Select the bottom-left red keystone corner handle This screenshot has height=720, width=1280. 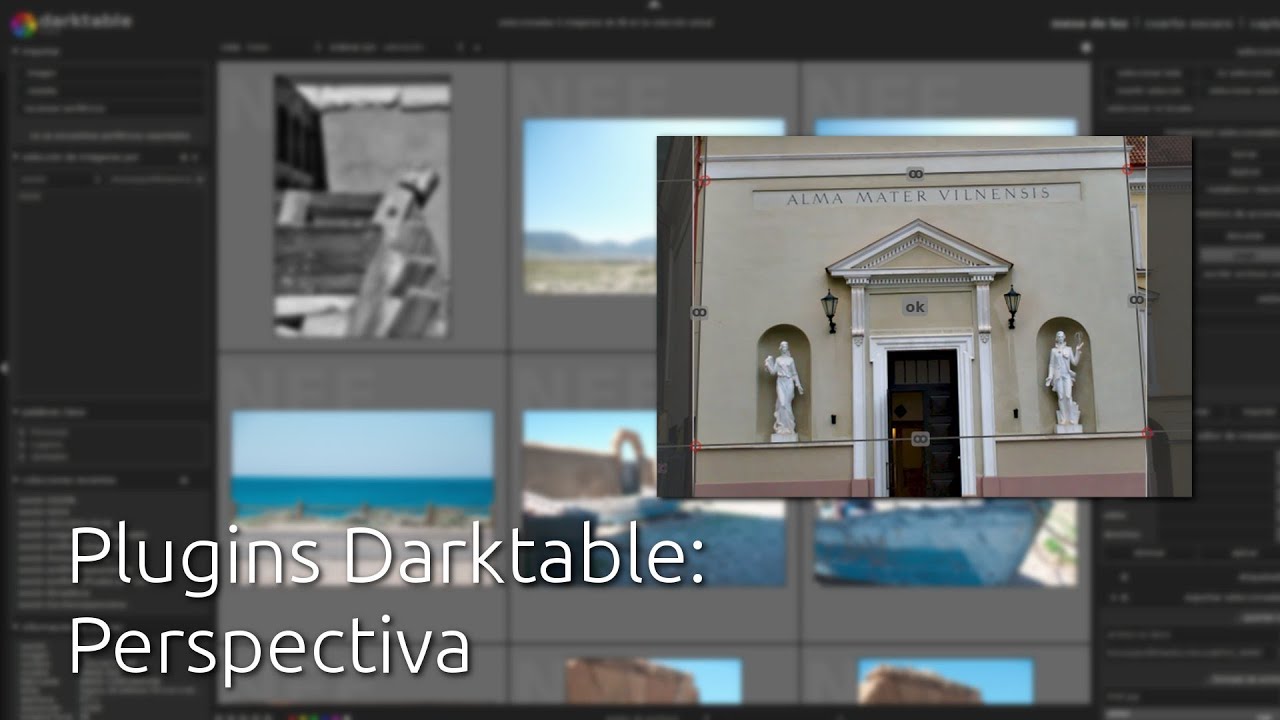tap(696, 446)
